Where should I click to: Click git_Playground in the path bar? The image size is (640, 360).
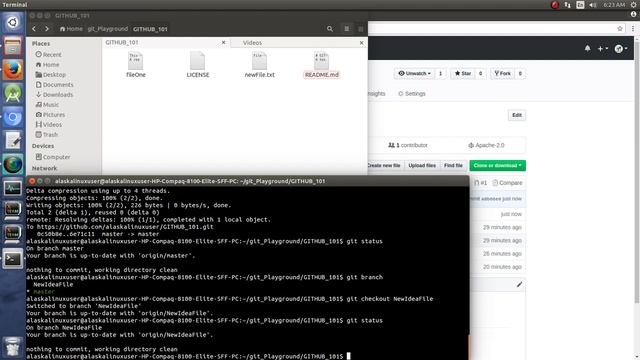click(x=108, y=29)
